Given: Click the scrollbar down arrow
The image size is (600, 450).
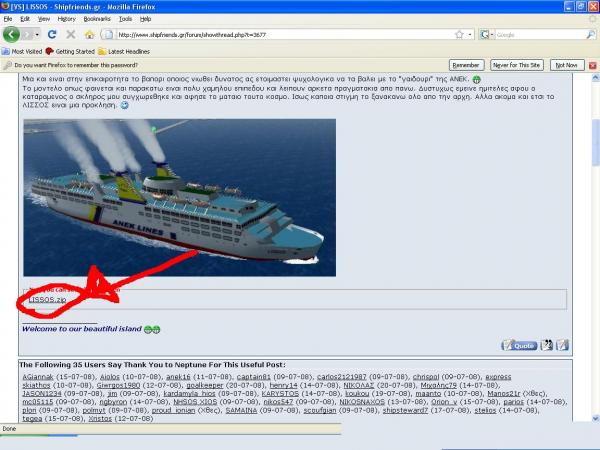Looking at the screenshot, I should (x=595, y=418).
